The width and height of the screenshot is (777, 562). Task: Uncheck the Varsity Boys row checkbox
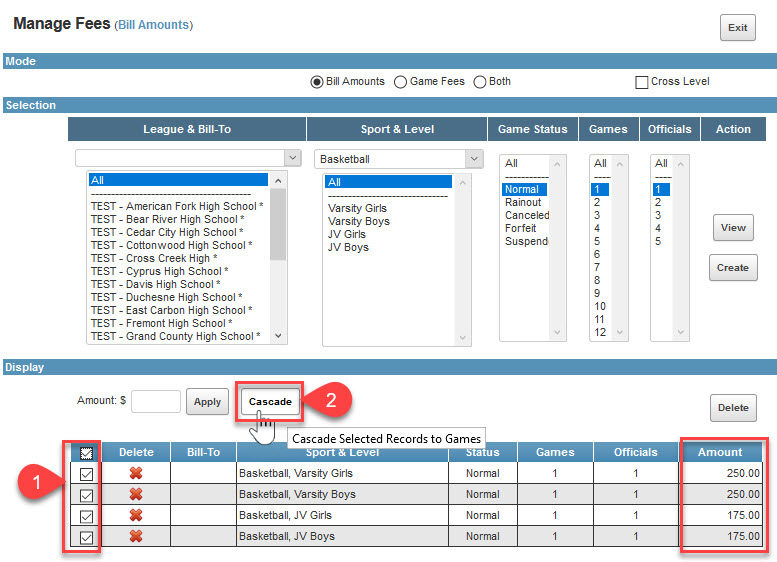tap(86, 495)
